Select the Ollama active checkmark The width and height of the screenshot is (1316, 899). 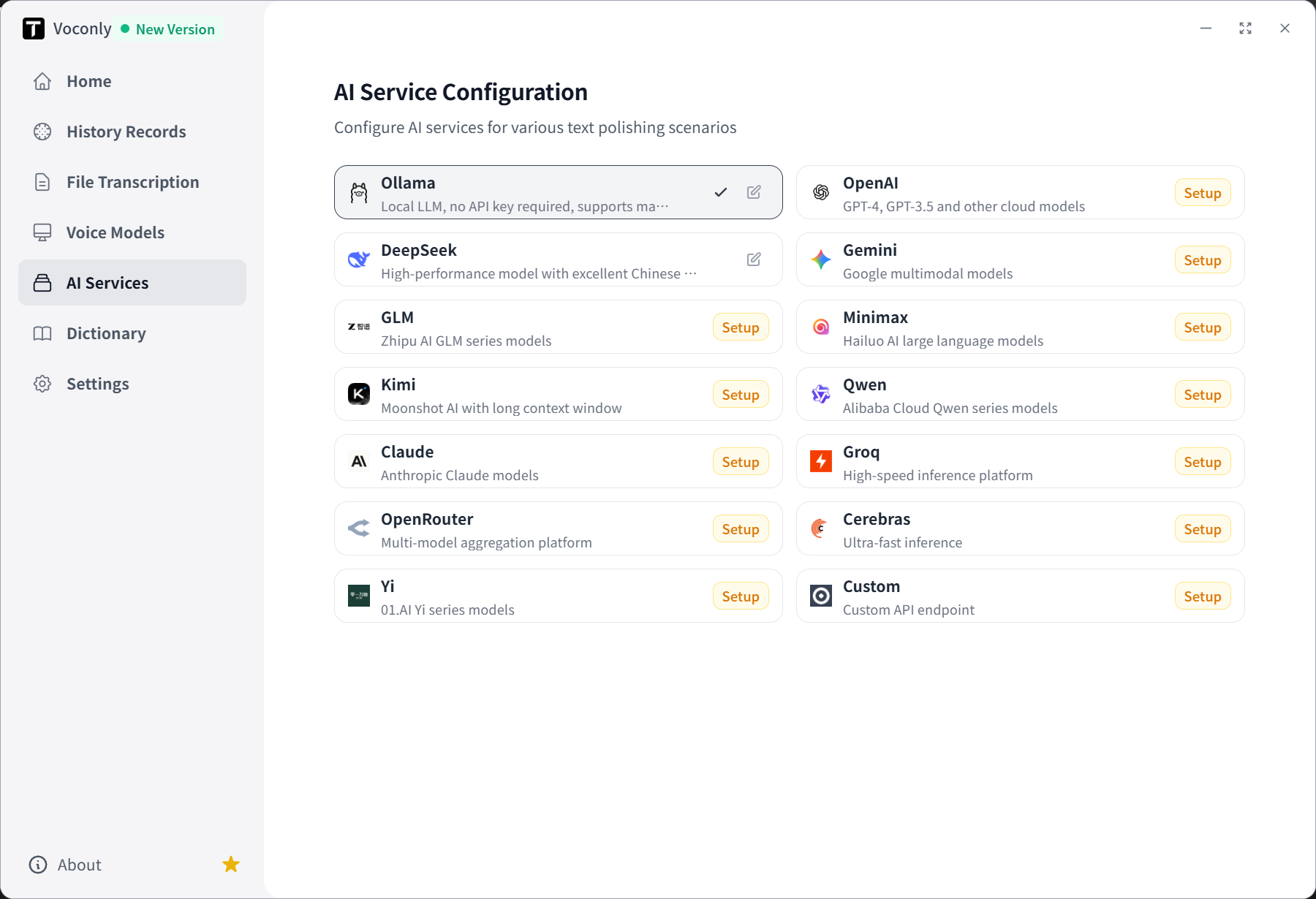721,192
